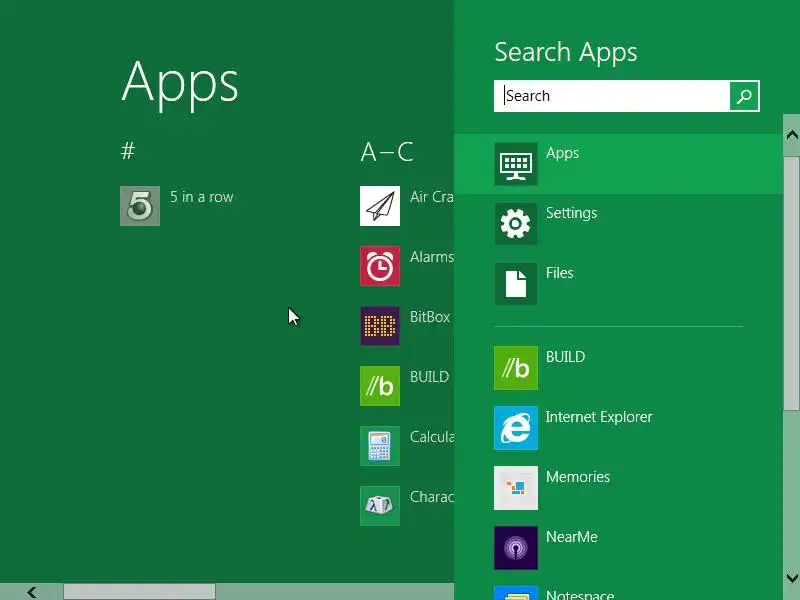800x600 pixels.
Task: Select the Apps search scope icon
Action: pyautogui.click(x=516, y=164)
